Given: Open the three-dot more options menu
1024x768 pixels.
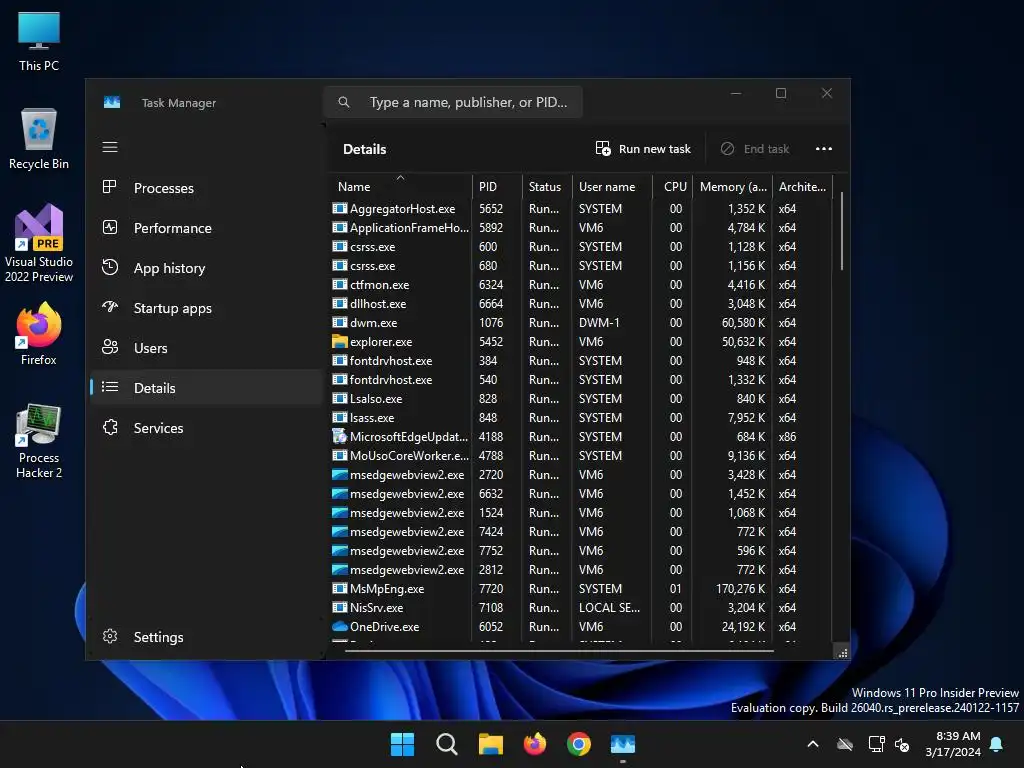Looking at the screenshot, I should (x=824, y=149).
